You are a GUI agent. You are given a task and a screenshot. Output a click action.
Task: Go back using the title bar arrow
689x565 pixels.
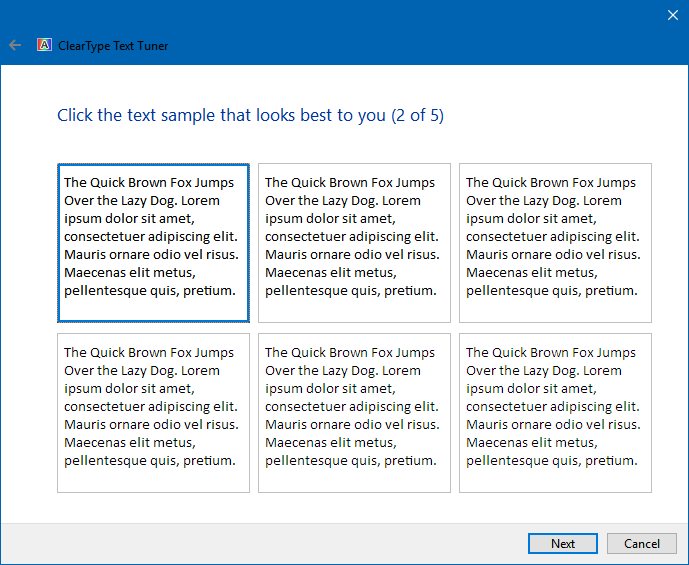(x=15, y=45)
